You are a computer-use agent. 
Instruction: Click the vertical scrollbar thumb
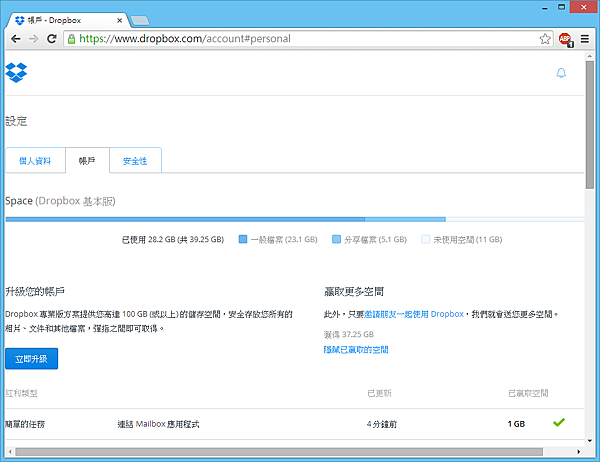pyautogui.click(x=589, y=124)
